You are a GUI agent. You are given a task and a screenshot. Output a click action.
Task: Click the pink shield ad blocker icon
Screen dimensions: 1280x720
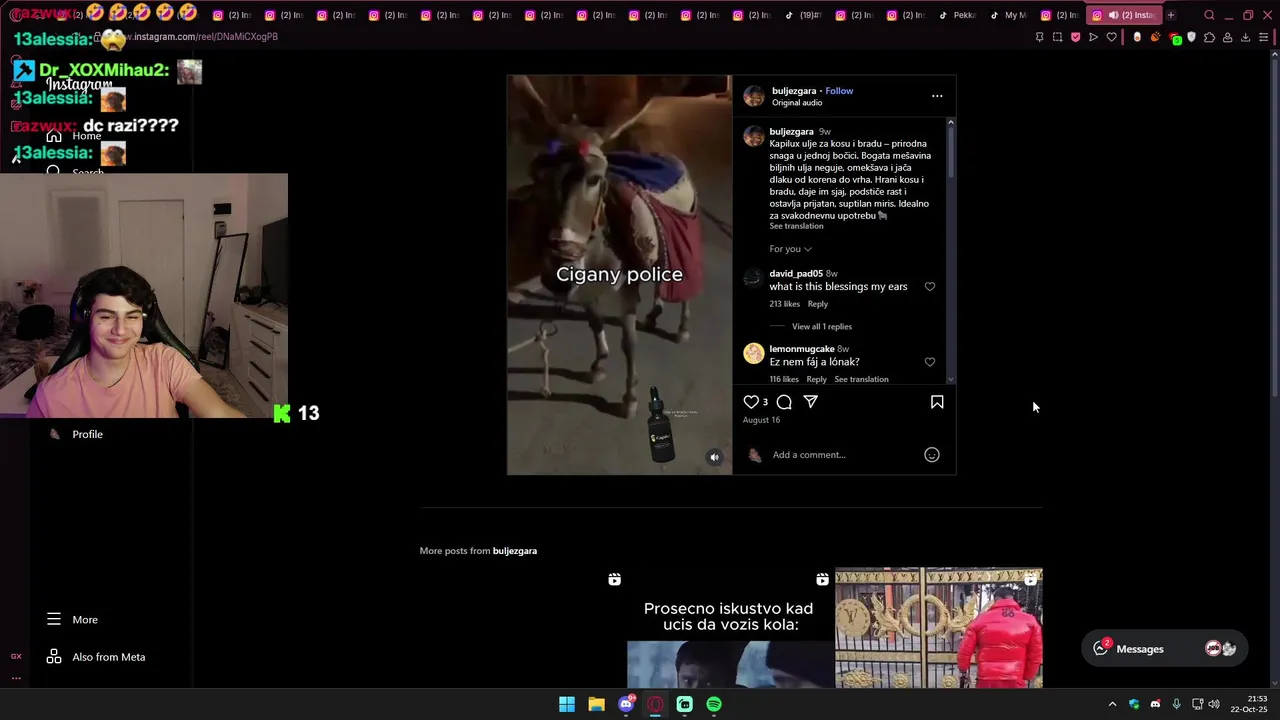1075,37
